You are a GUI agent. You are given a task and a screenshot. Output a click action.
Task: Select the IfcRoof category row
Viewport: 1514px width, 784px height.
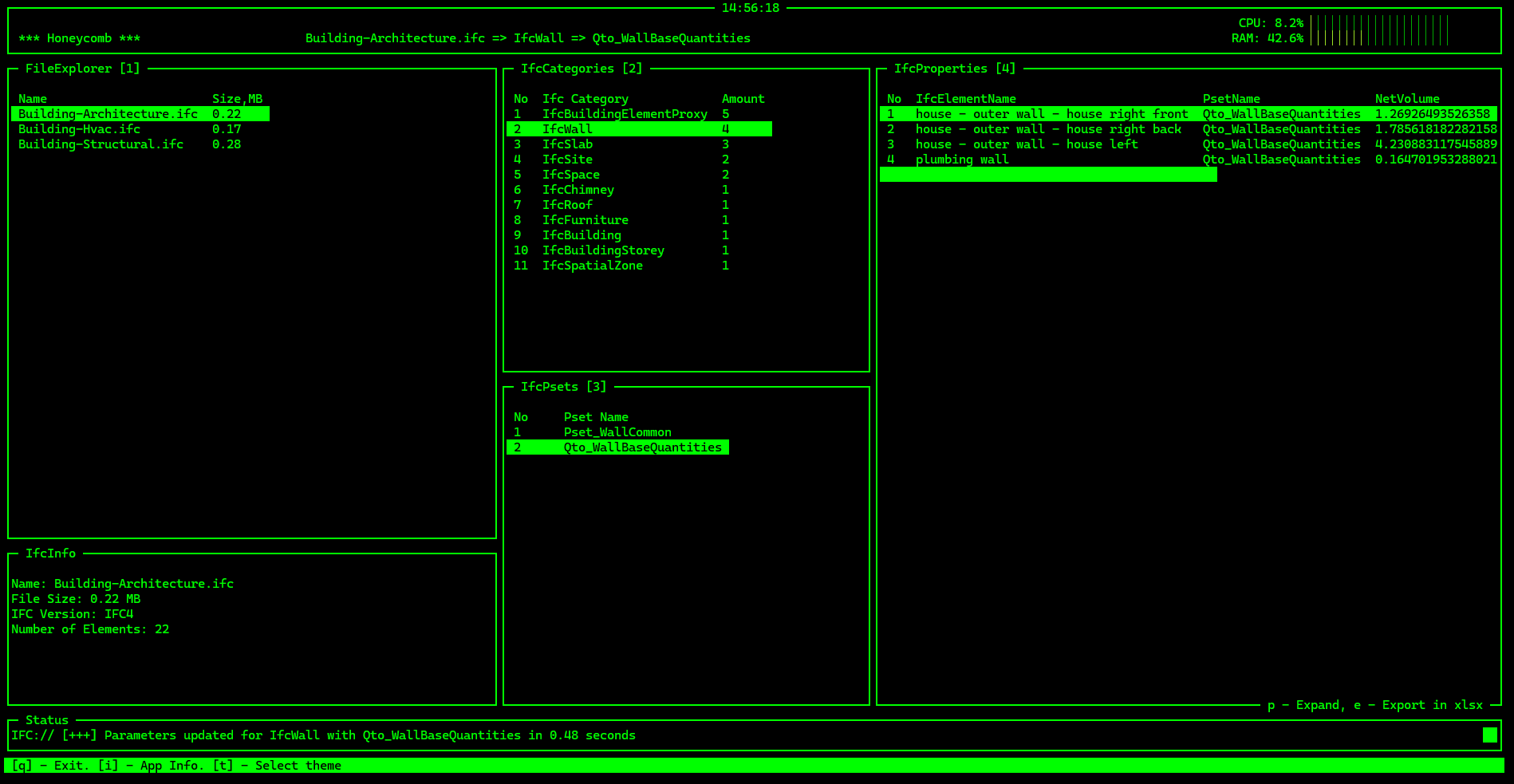[x=639, y=205]
